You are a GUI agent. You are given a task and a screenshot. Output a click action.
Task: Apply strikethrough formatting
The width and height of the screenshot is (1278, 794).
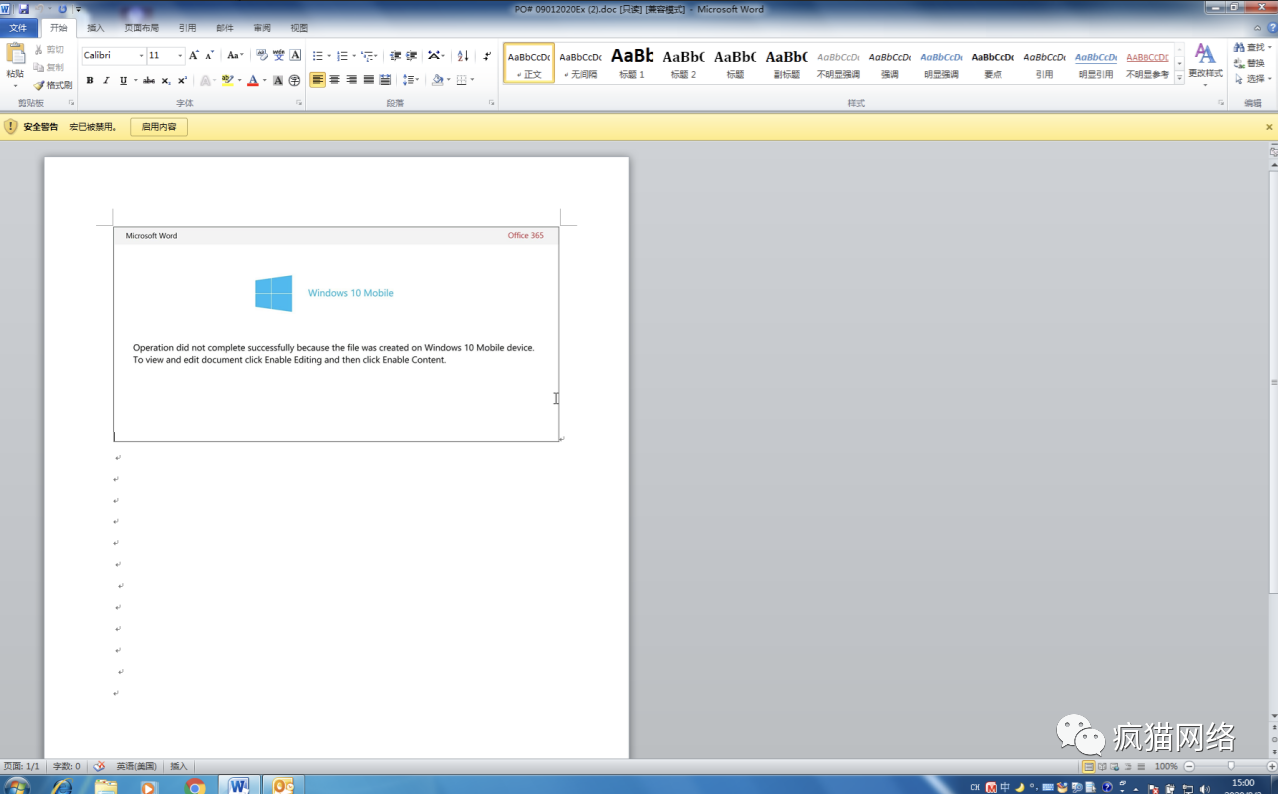click(149, 80)
